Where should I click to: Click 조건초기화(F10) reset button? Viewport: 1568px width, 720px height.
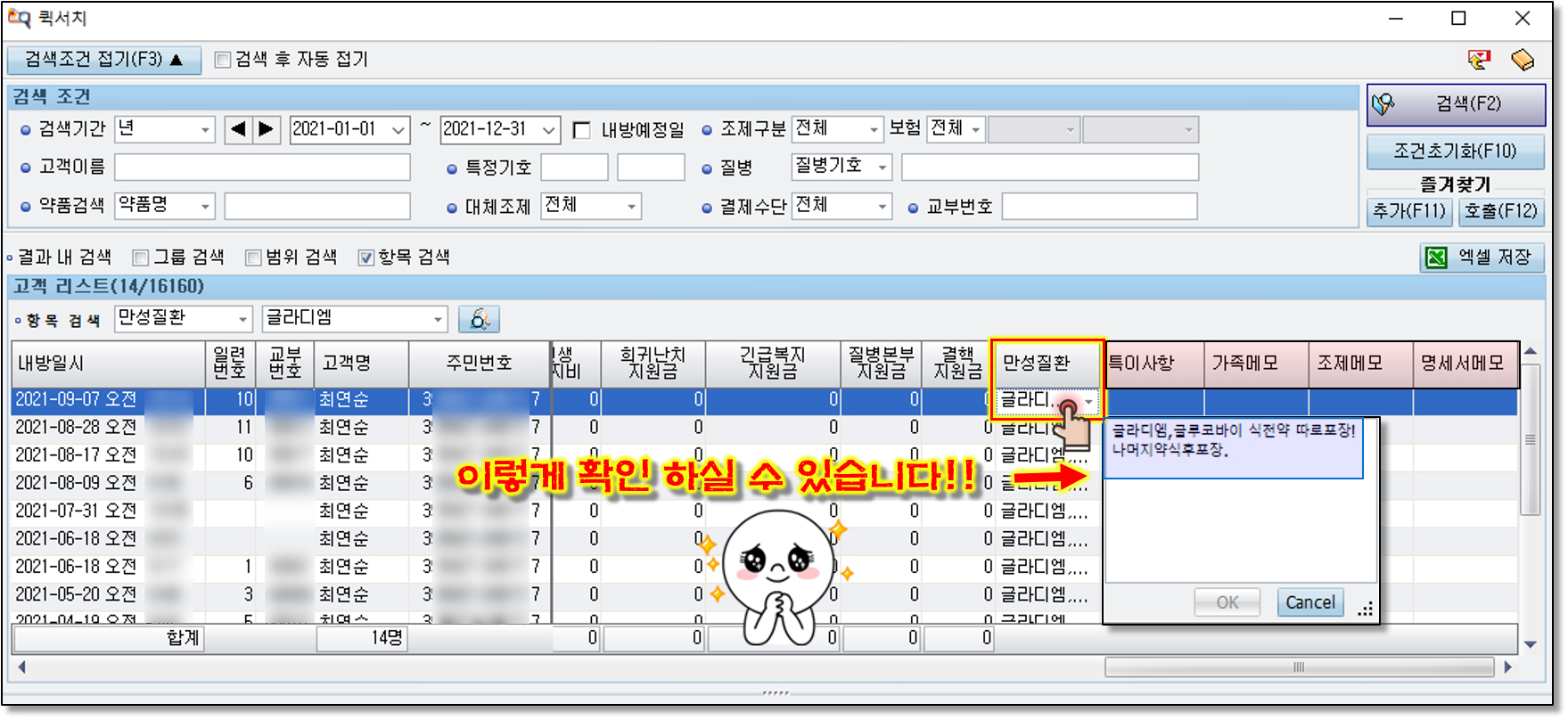tap(1455, 151)
